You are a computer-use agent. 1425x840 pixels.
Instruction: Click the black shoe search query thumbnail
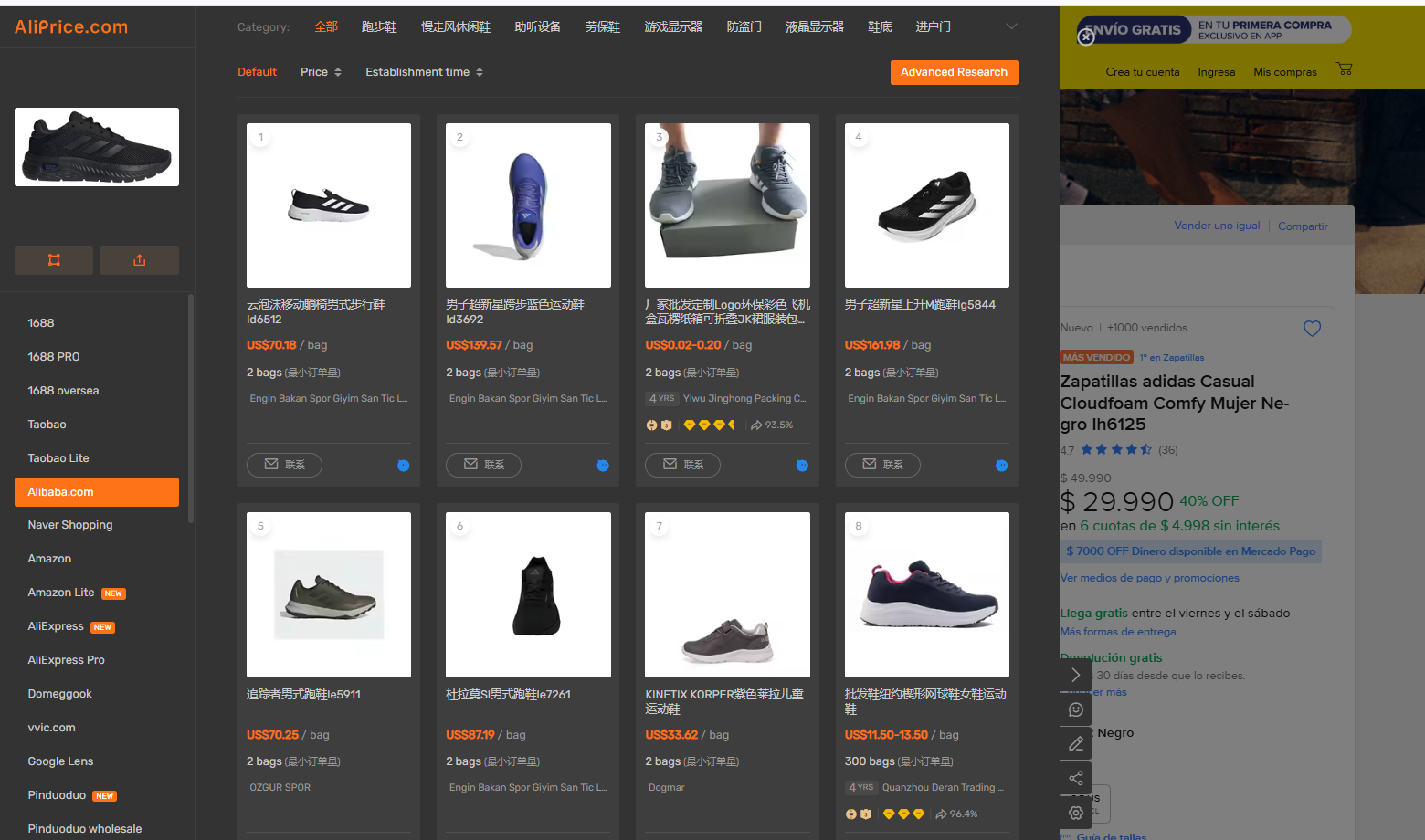coord(97,147)
